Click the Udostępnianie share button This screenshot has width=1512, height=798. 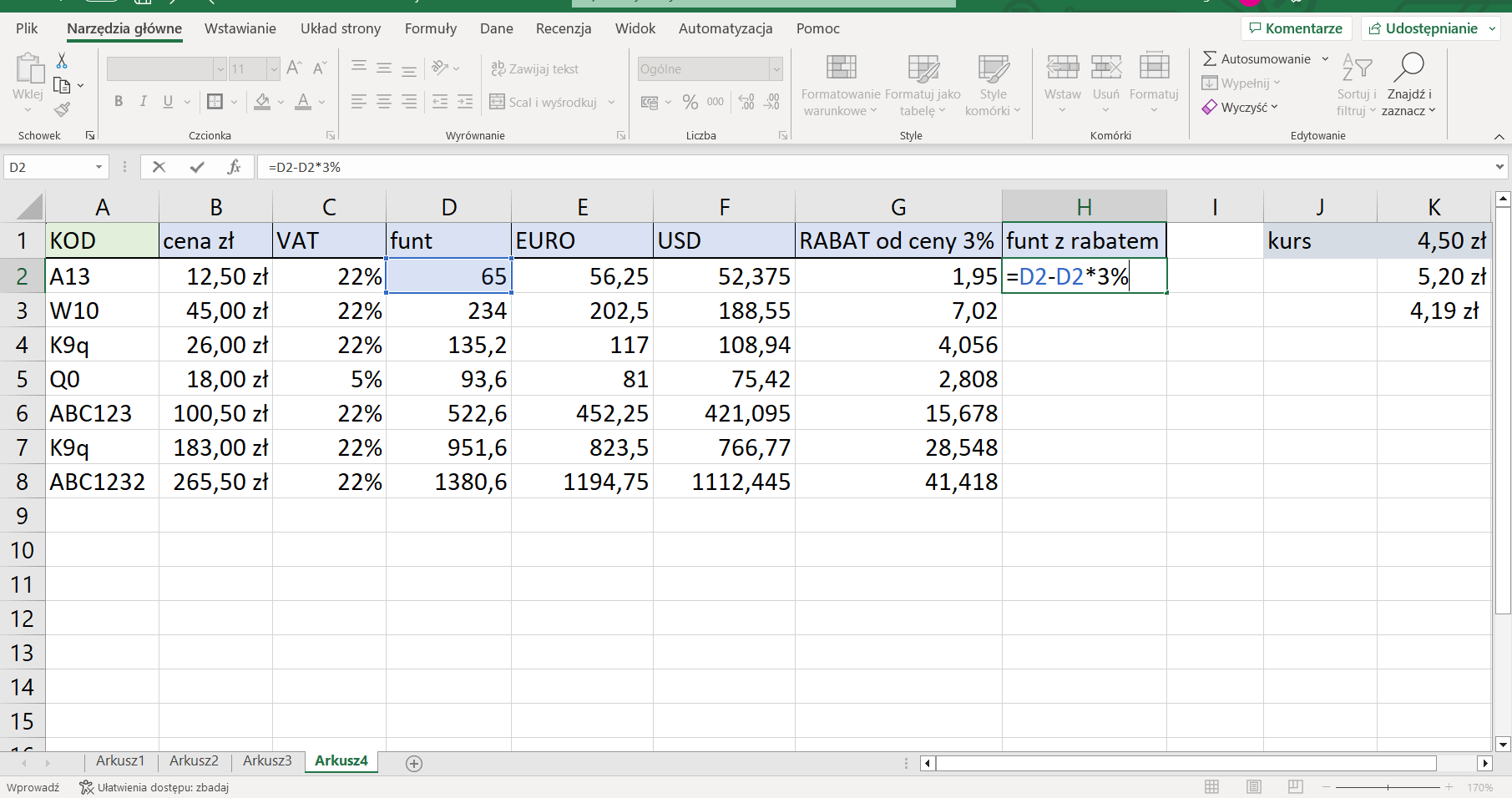pyautogui.click(x=1431, y=28)
